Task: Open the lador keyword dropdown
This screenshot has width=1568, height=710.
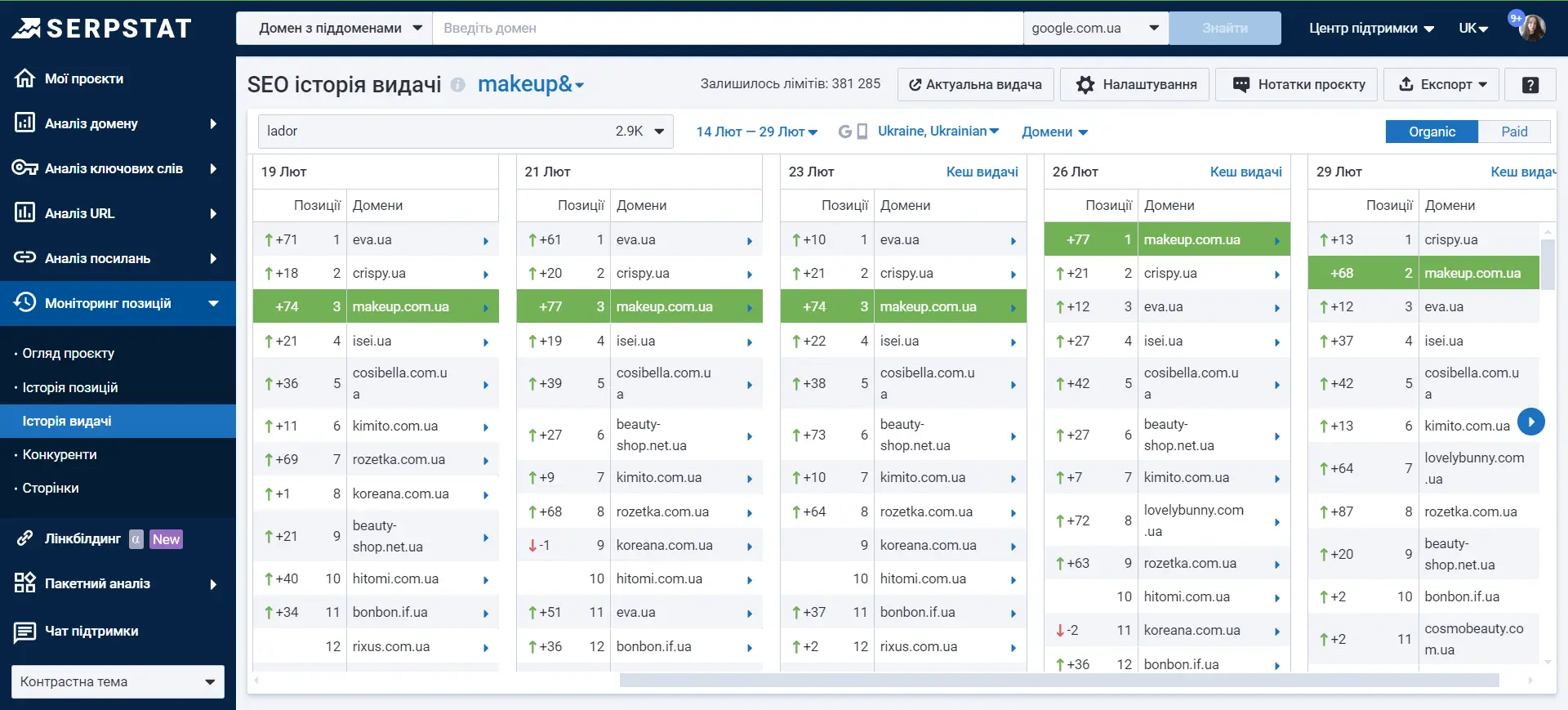Action: pyautogui.click(x=465, y=131)
